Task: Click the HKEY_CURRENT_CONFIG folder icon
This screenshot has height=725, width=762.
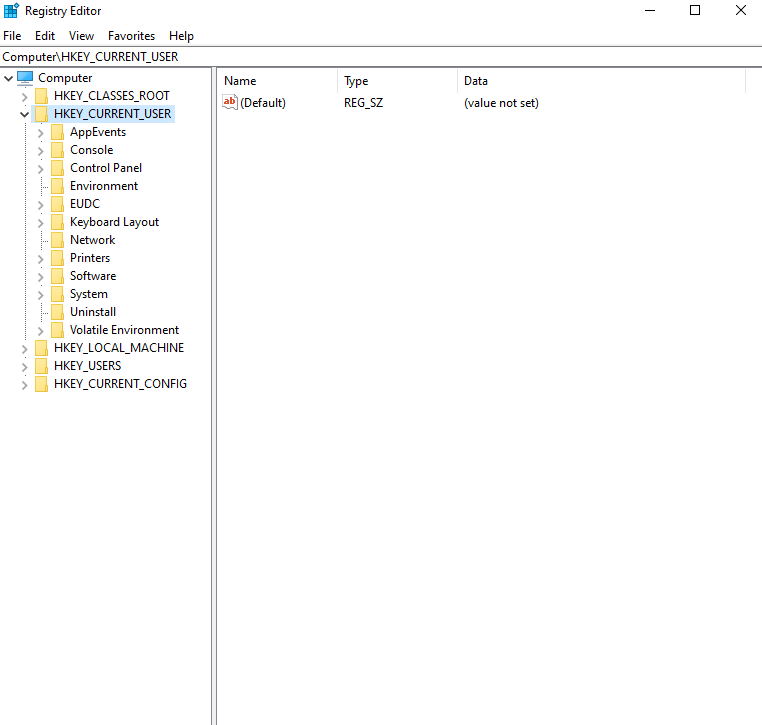Action: (42, 383)
